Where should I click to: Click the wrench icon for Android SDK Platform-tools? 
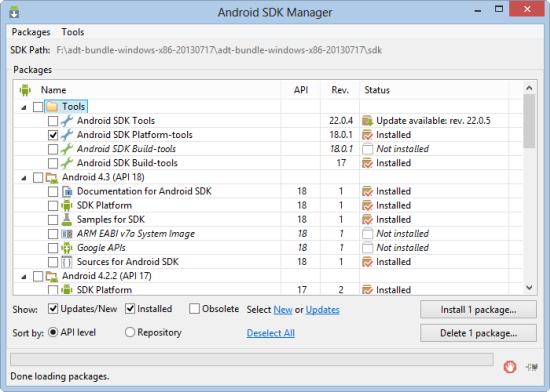(67, 135)
